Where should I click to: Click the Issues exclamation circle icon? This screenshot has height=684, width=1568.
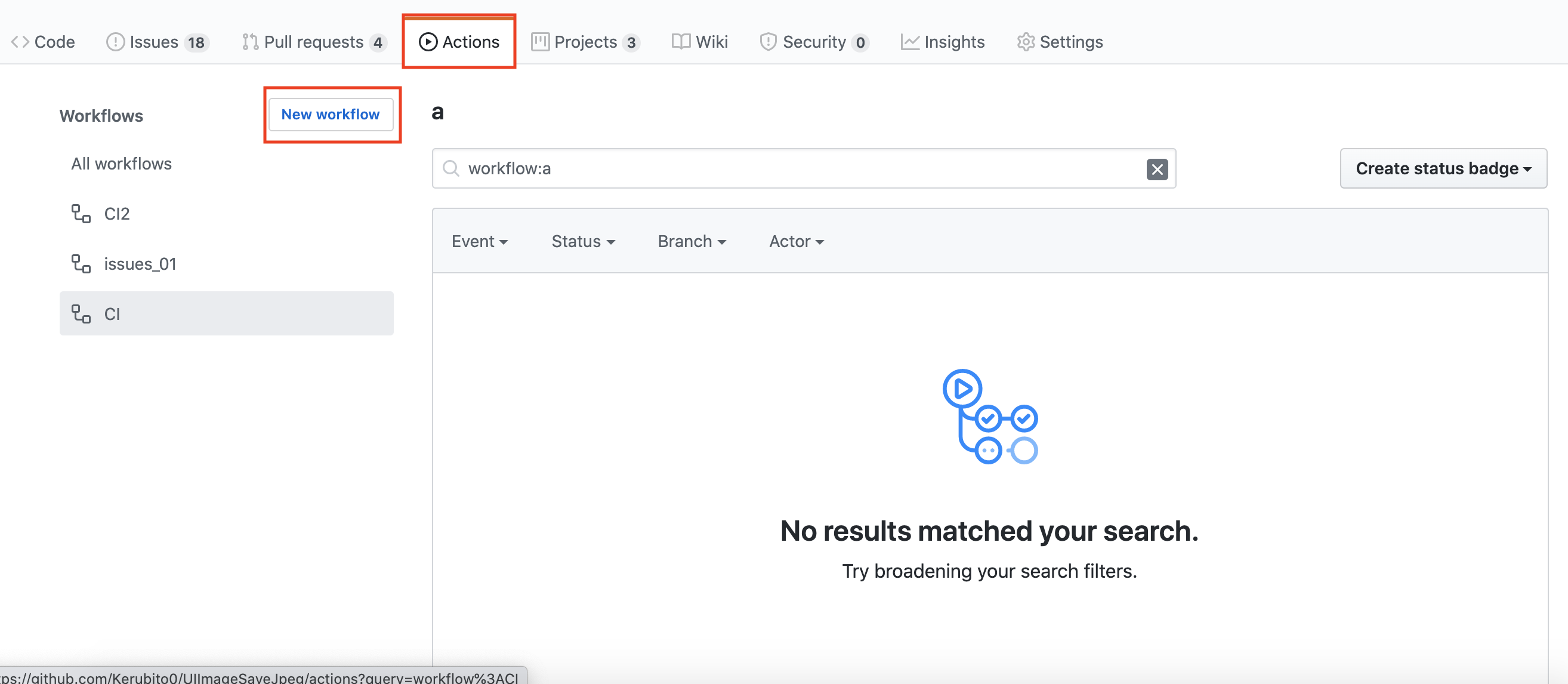pyautogui.click(x=115, y=42)
